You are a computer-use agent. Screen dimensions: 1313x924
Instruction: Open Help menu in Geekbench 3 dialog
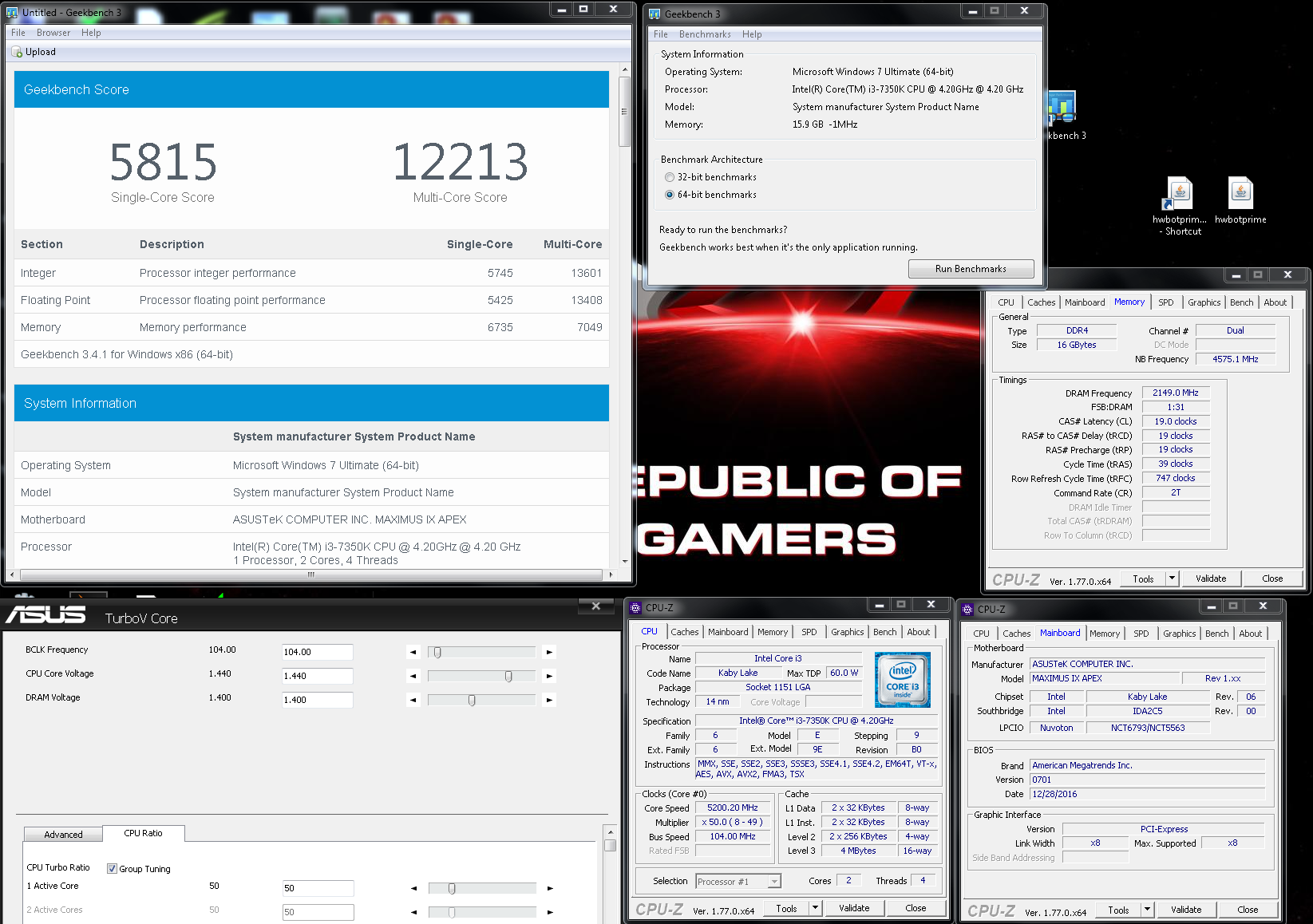[x=752, y=34]
